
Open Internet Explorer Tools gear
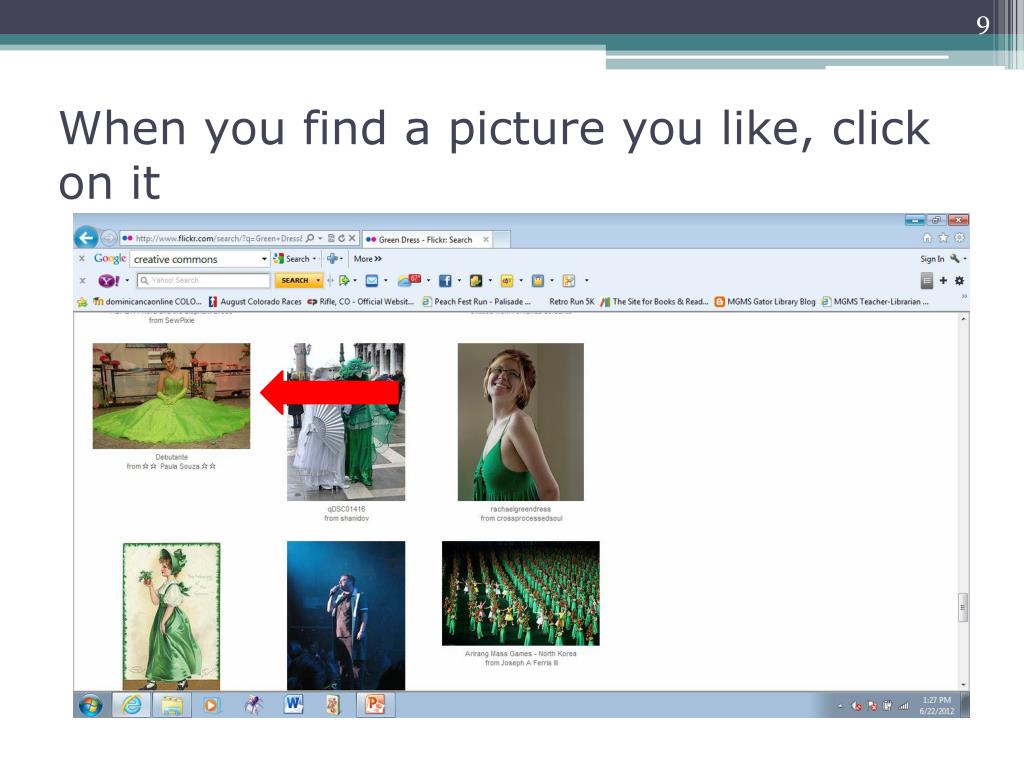click(959, 238)
